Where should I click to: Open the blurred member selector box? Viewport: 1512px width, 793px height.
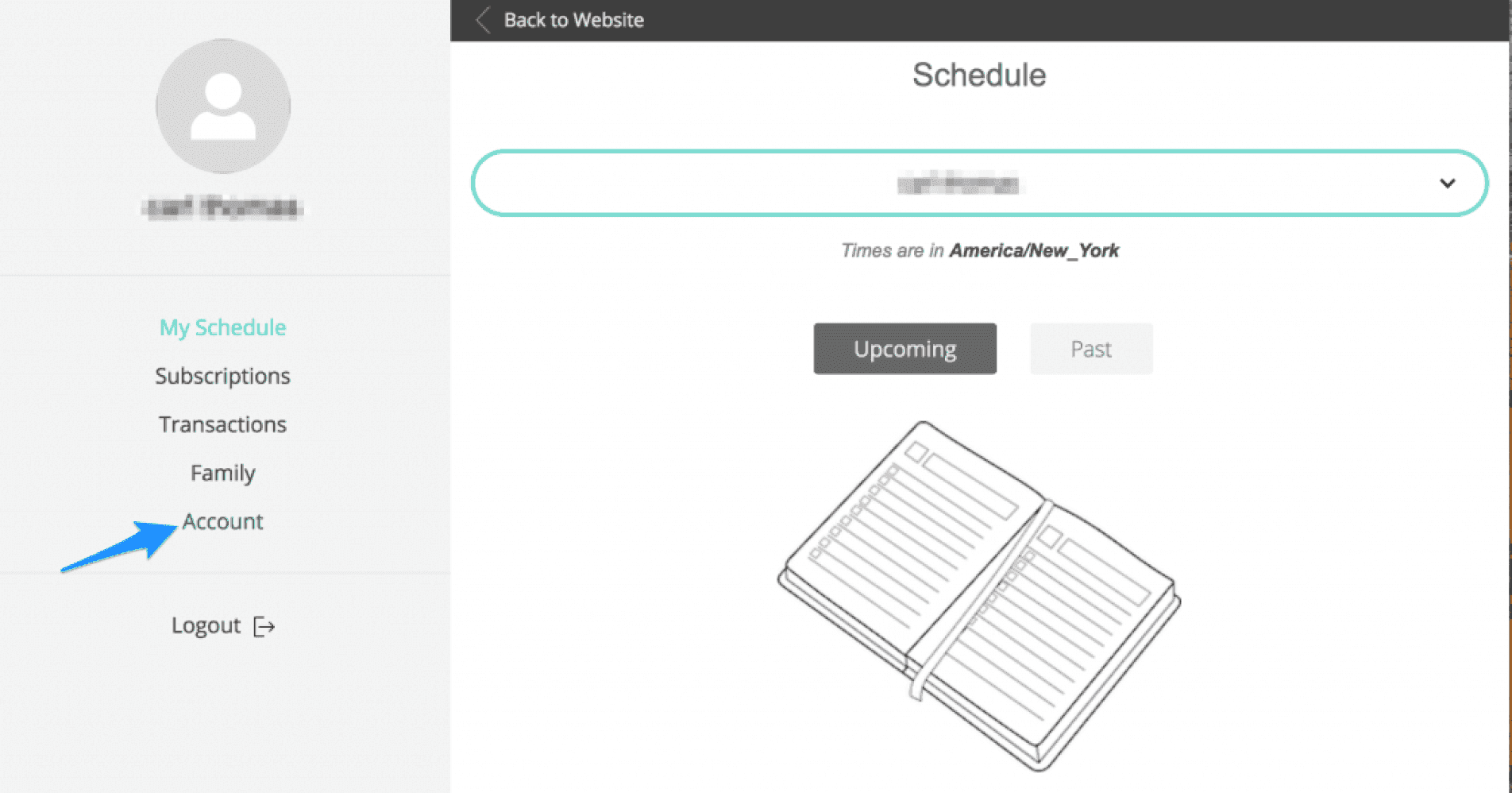click(x=979, y=184)
